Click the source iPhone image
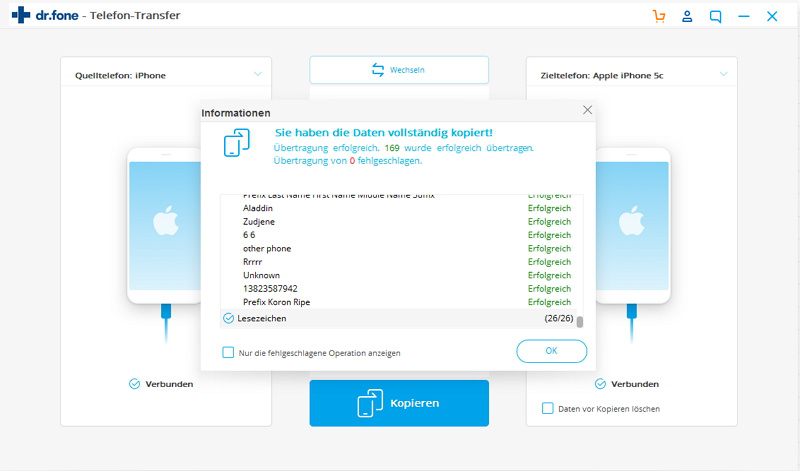This screenshot has height=471, width=800. [x=165, y=226]
